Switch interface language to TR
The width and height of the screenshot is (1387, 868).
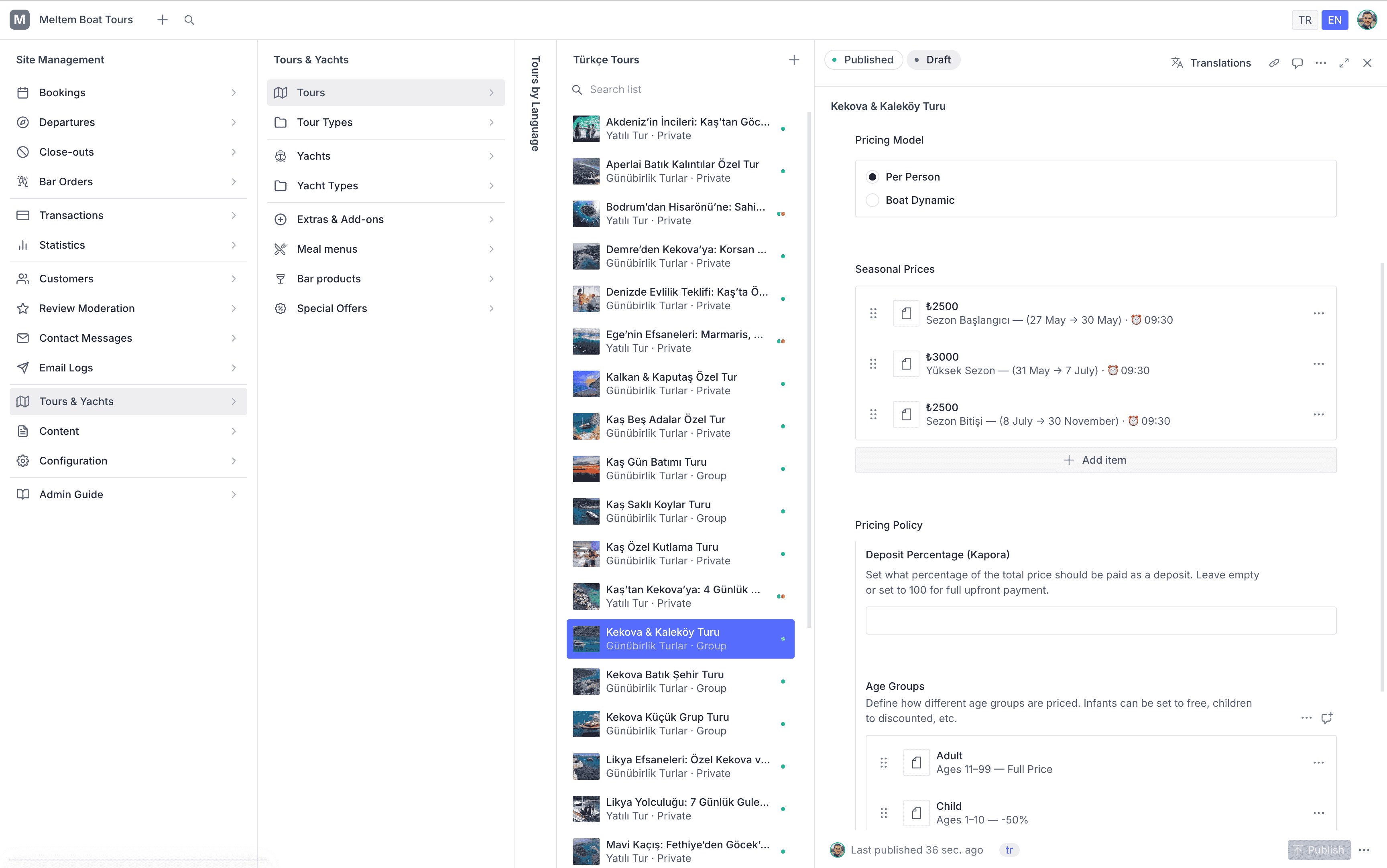1304,20
